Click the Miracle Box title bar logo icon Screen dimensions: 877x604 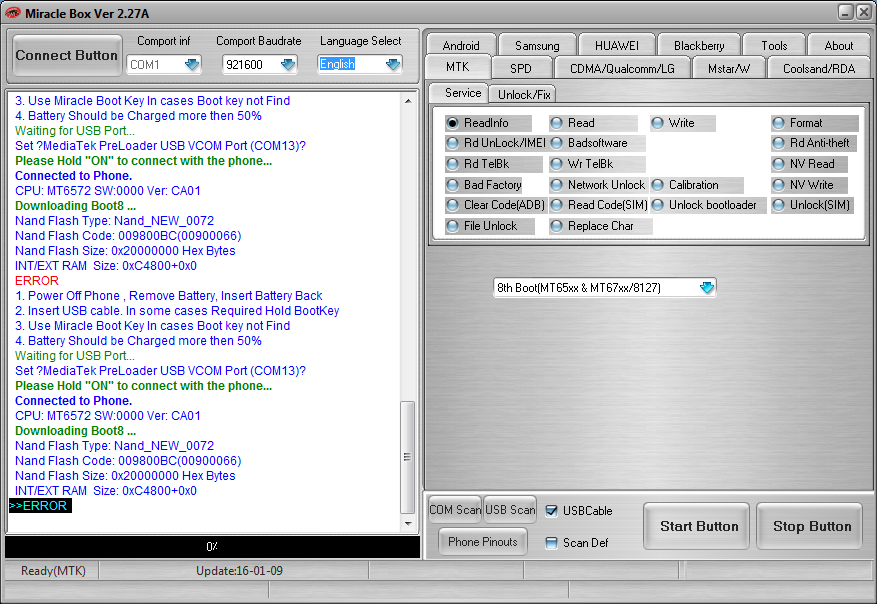[x=12, y=12]
